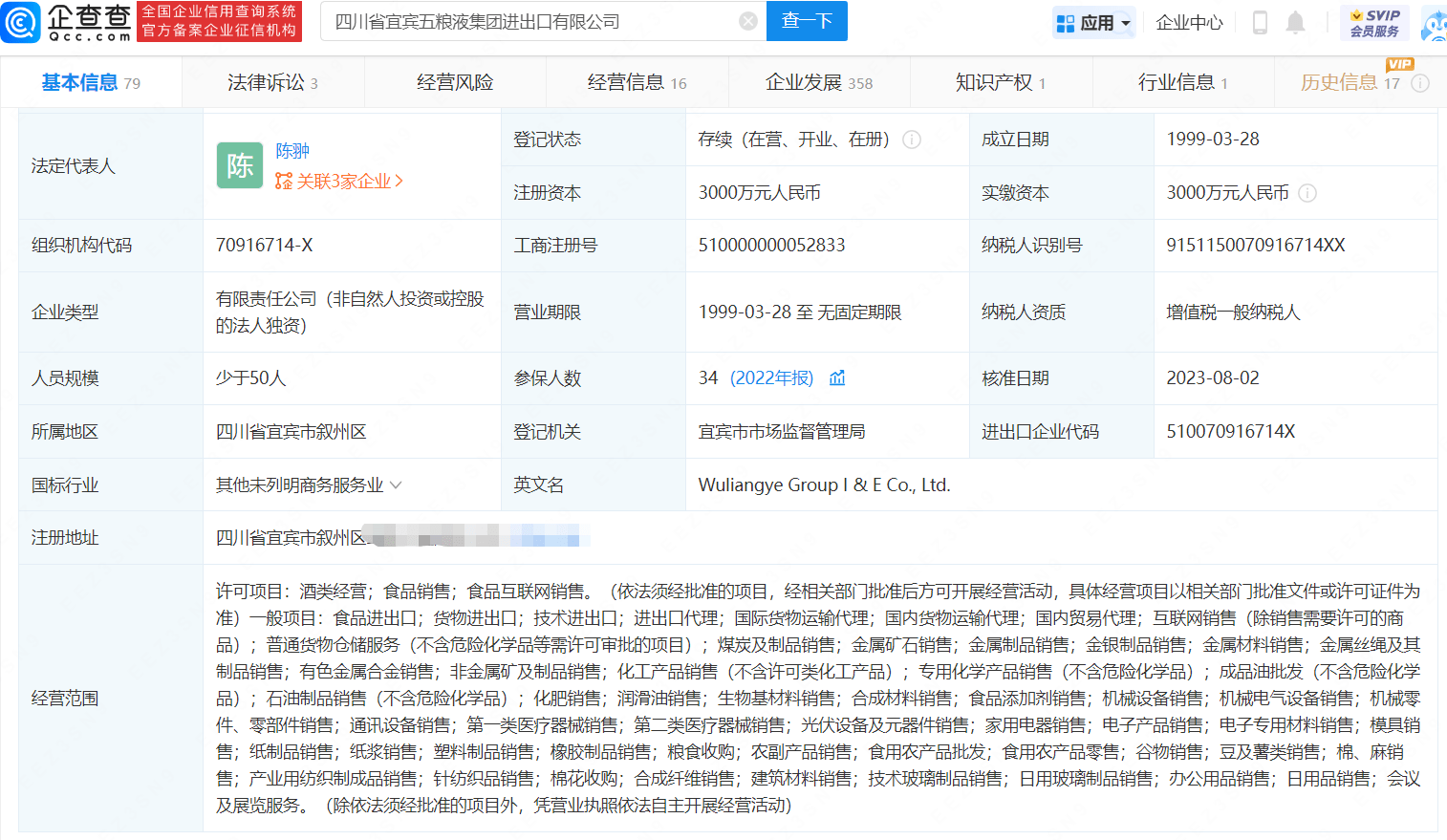Expand the 其他未列明商务服务业 industry chevron
The width and height of the screenshot is (1447, 840).
396,485
